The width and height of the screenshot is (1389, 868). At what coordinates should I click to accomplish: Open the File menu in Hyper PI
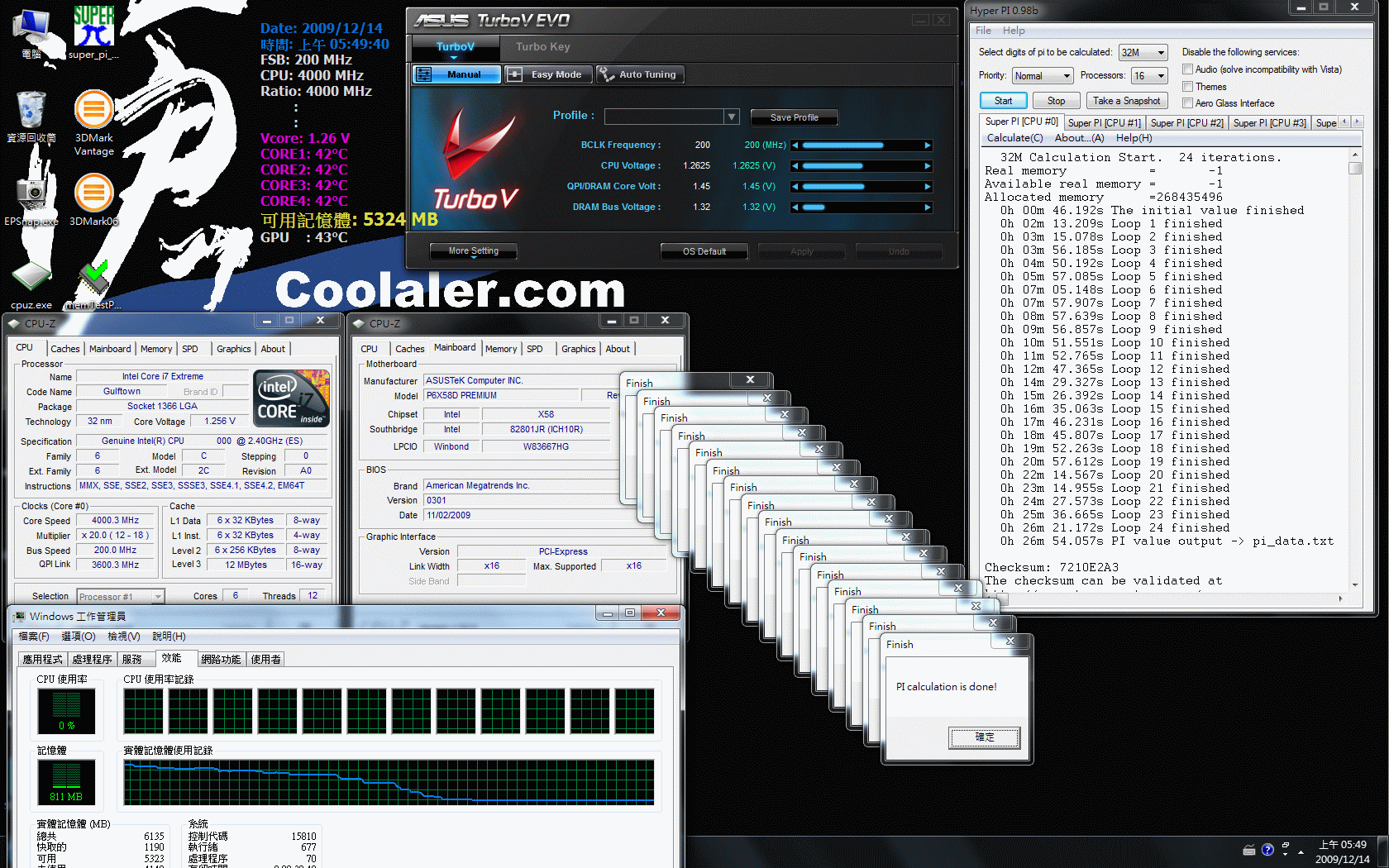click(983, 31)
